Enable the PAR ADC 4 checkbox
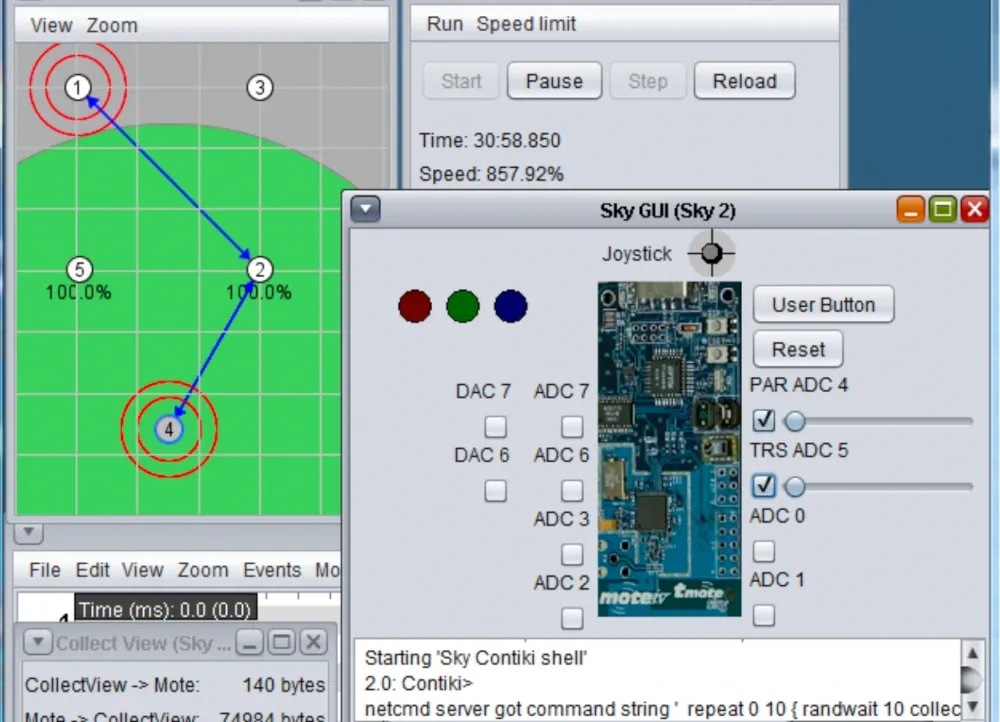This screenshot has width=1000, height=722. [x=763, y=420]
